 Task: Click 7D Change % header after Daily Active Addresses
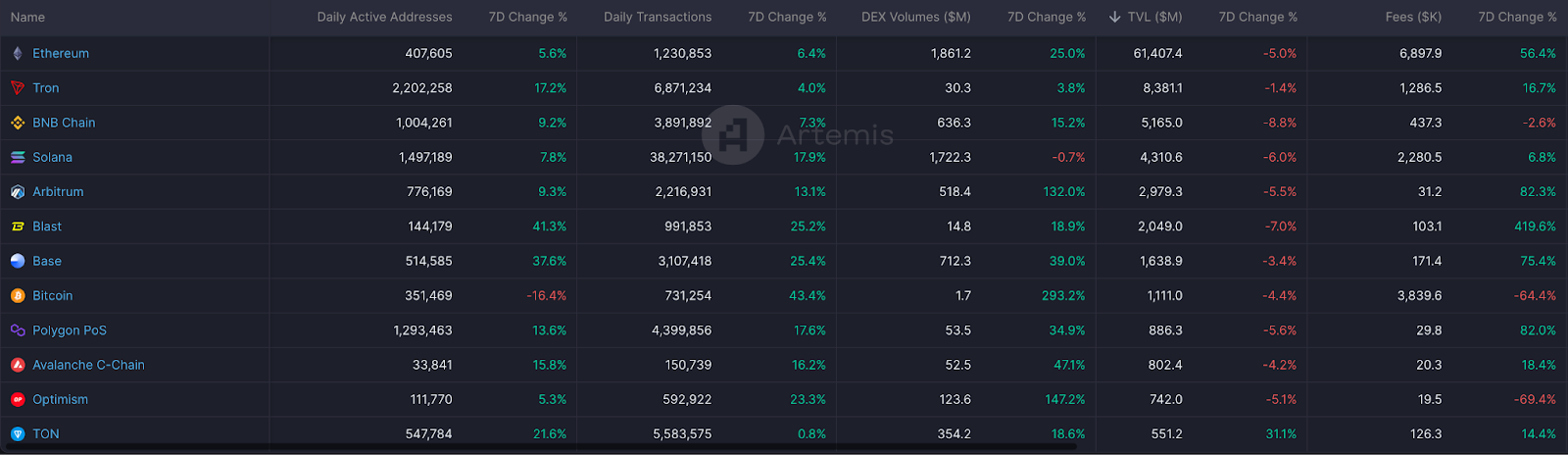(528, 17)
